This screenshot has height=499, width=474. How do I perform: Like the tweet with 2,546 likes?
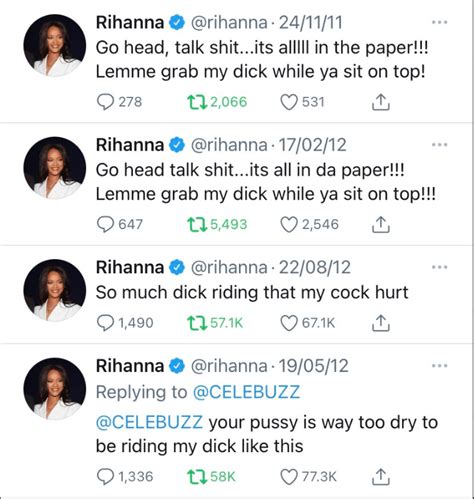(288, 224)
